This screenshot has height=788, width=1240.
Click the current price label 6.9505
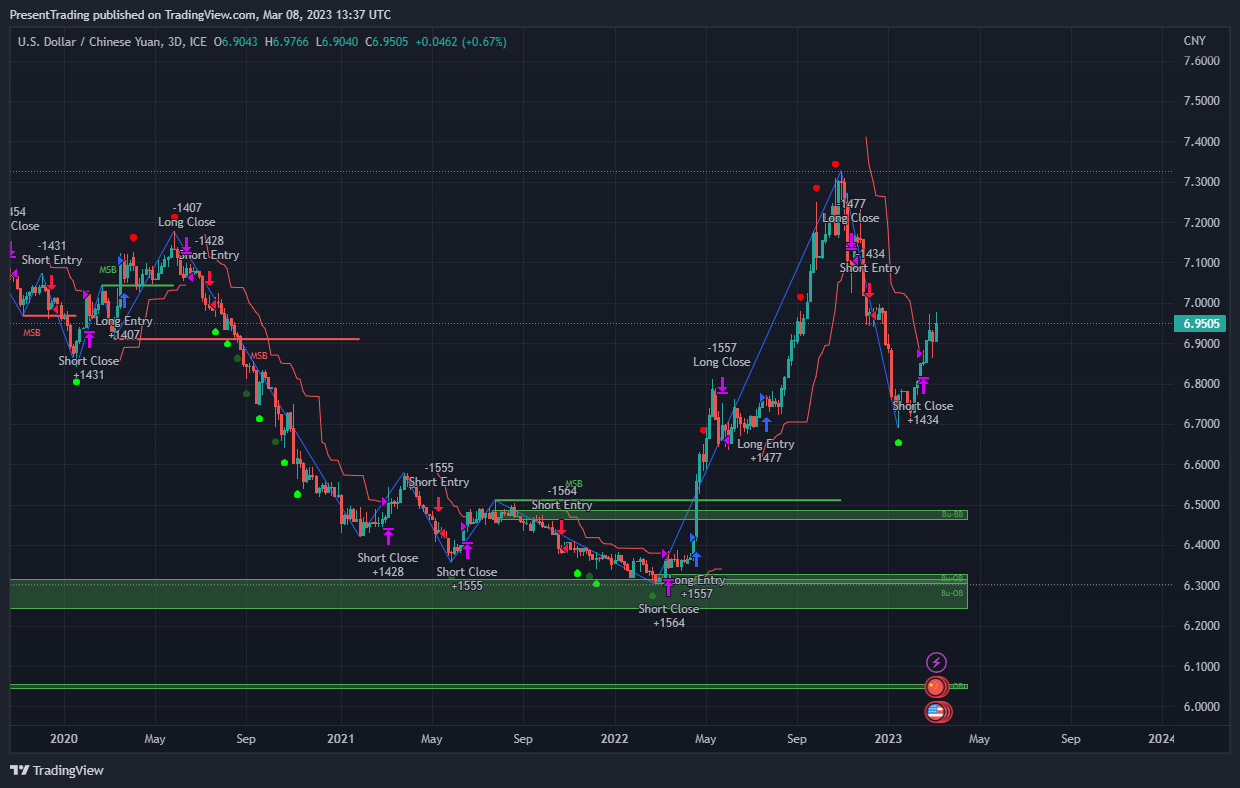[x=1201, y=324]
